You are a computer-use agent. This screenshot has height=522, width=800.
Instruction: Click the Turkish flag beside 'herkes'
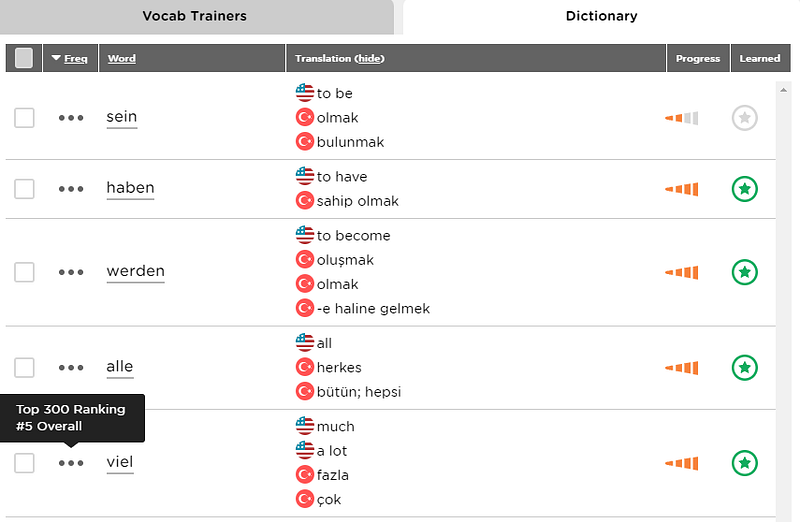pos(305,367)
